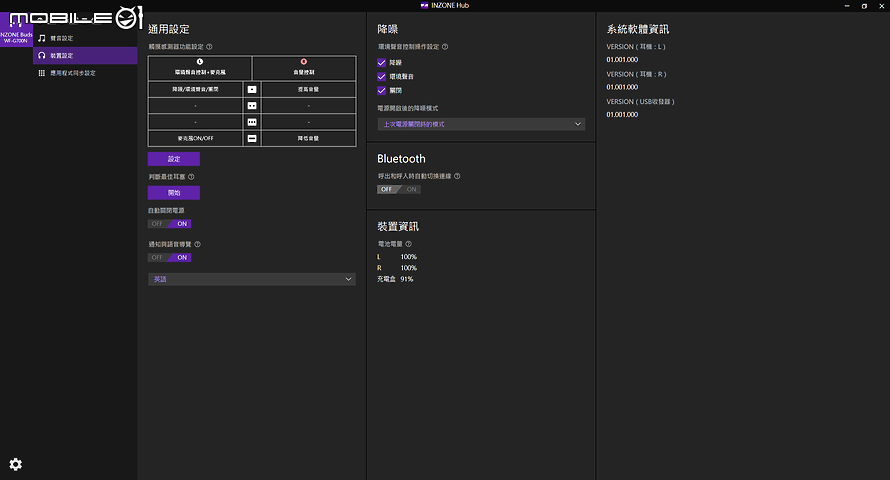Image resolution: width=890 pixels, height=480 pixels.
Task: Click the double-tap icon in the sensor table
Action: coord(252,106)
